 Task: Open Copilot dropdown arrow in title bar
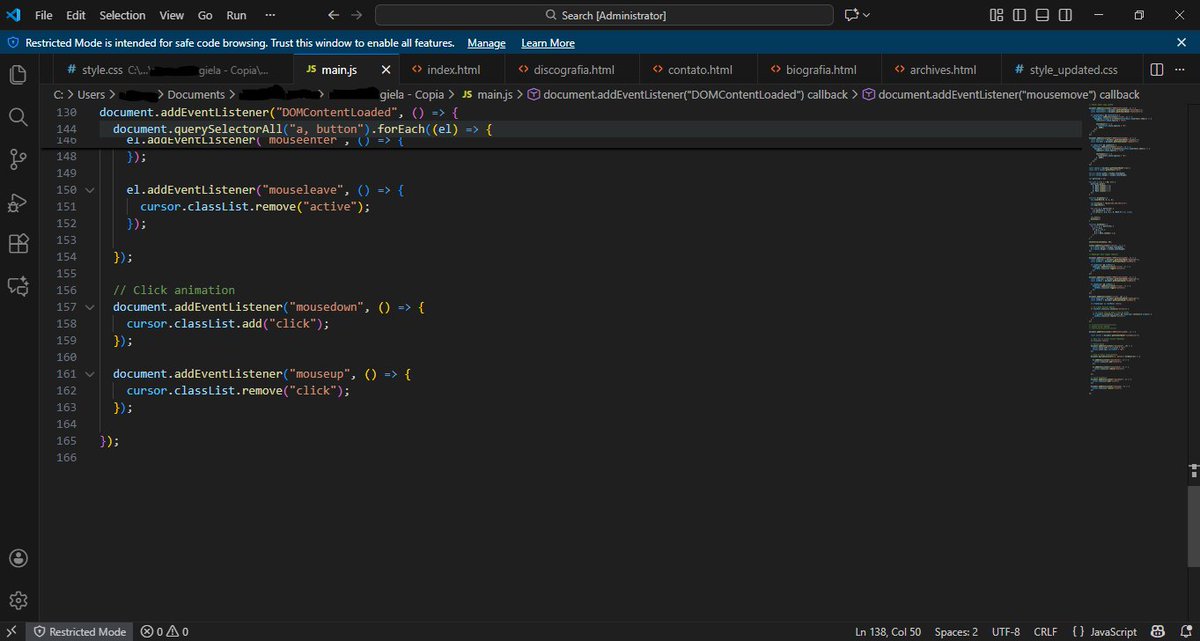pos(866,15)
